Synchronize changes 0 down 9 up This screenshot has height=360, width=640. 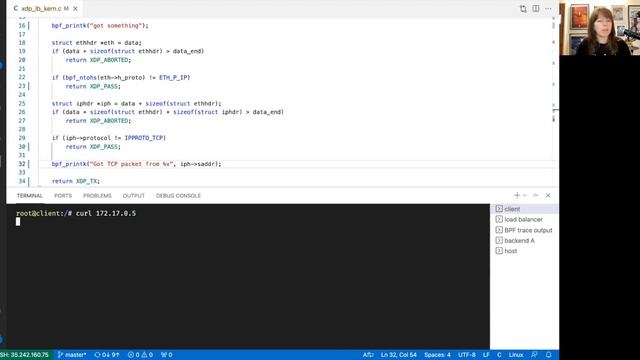tap(107, 355)
